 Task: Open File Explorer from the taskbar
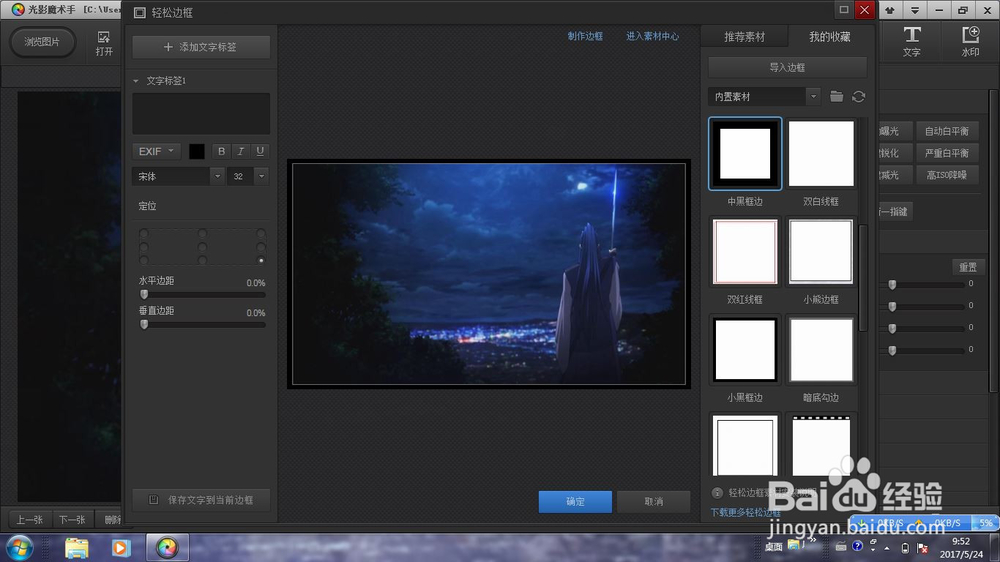point(77,548)
